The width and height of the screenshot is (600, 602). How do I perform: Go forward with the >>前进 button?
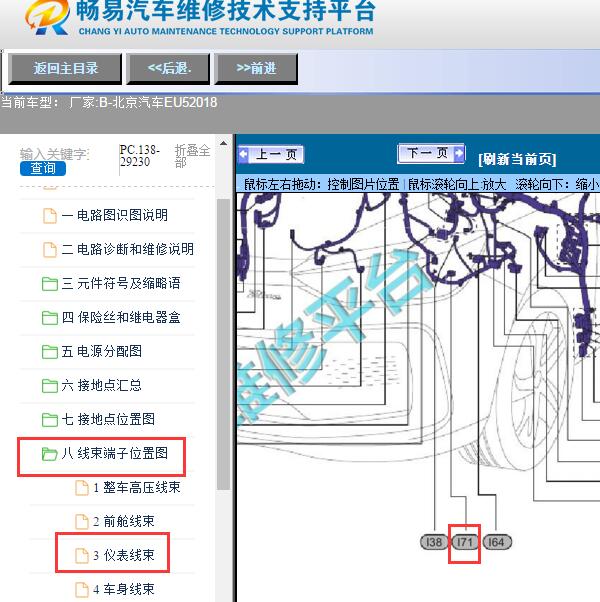(256, 69)
